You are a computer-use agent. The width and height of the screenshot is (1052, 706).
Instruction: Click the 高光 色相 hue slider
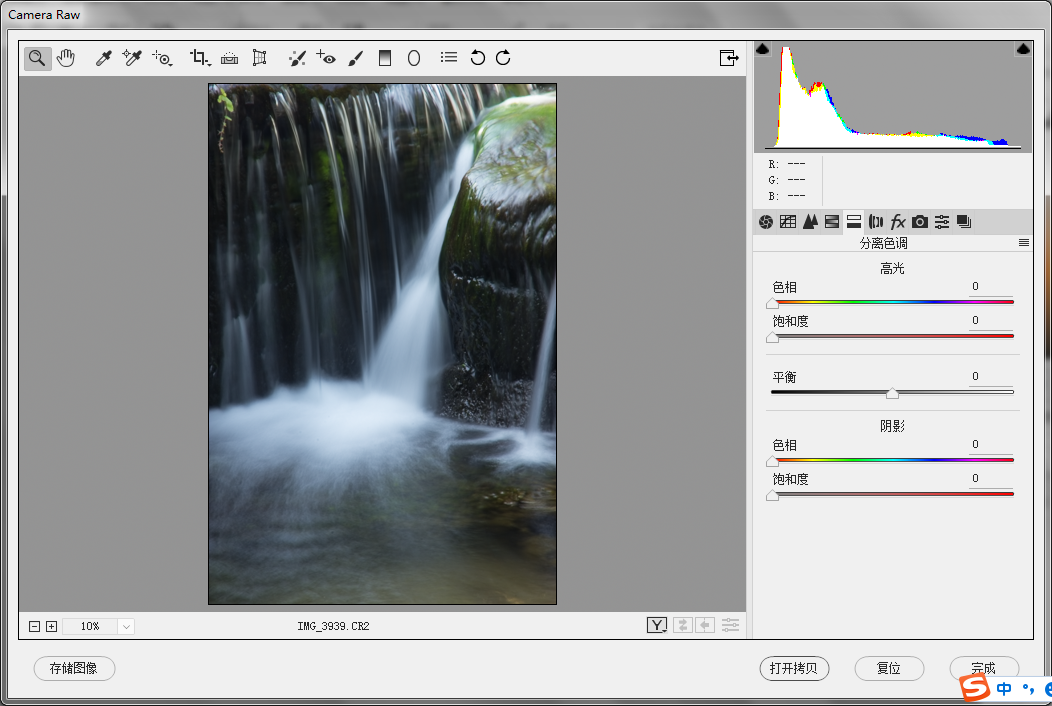click(892, 303)
